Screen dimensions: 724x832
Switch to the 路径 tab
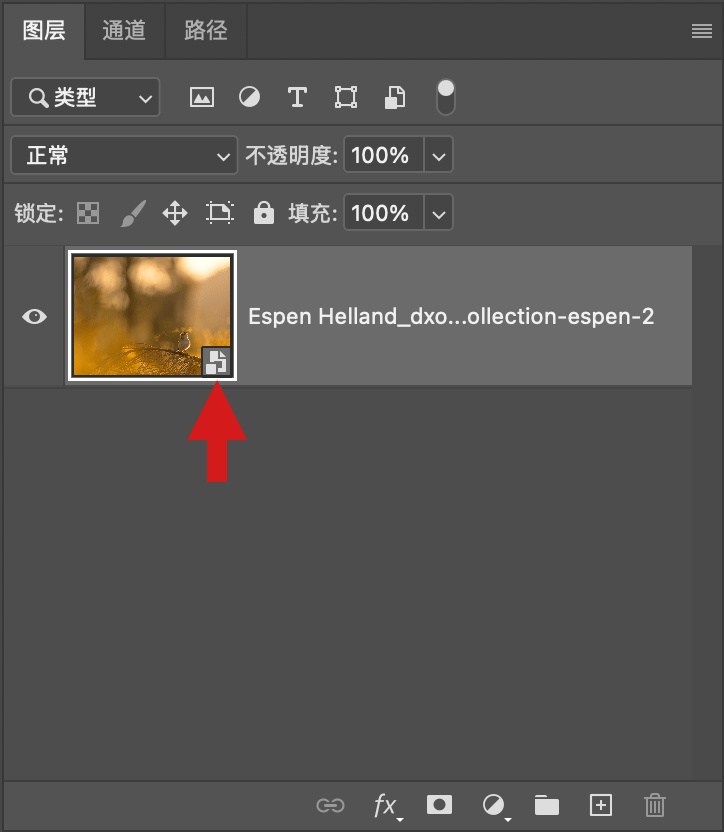coord(206,30)
